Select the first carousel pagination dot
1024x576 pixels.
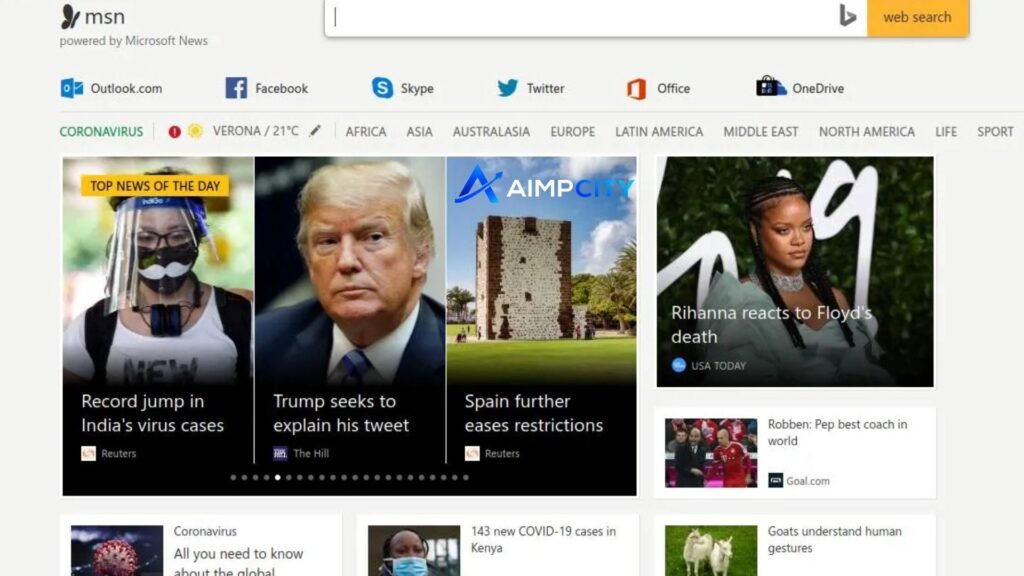pos(233,477)
